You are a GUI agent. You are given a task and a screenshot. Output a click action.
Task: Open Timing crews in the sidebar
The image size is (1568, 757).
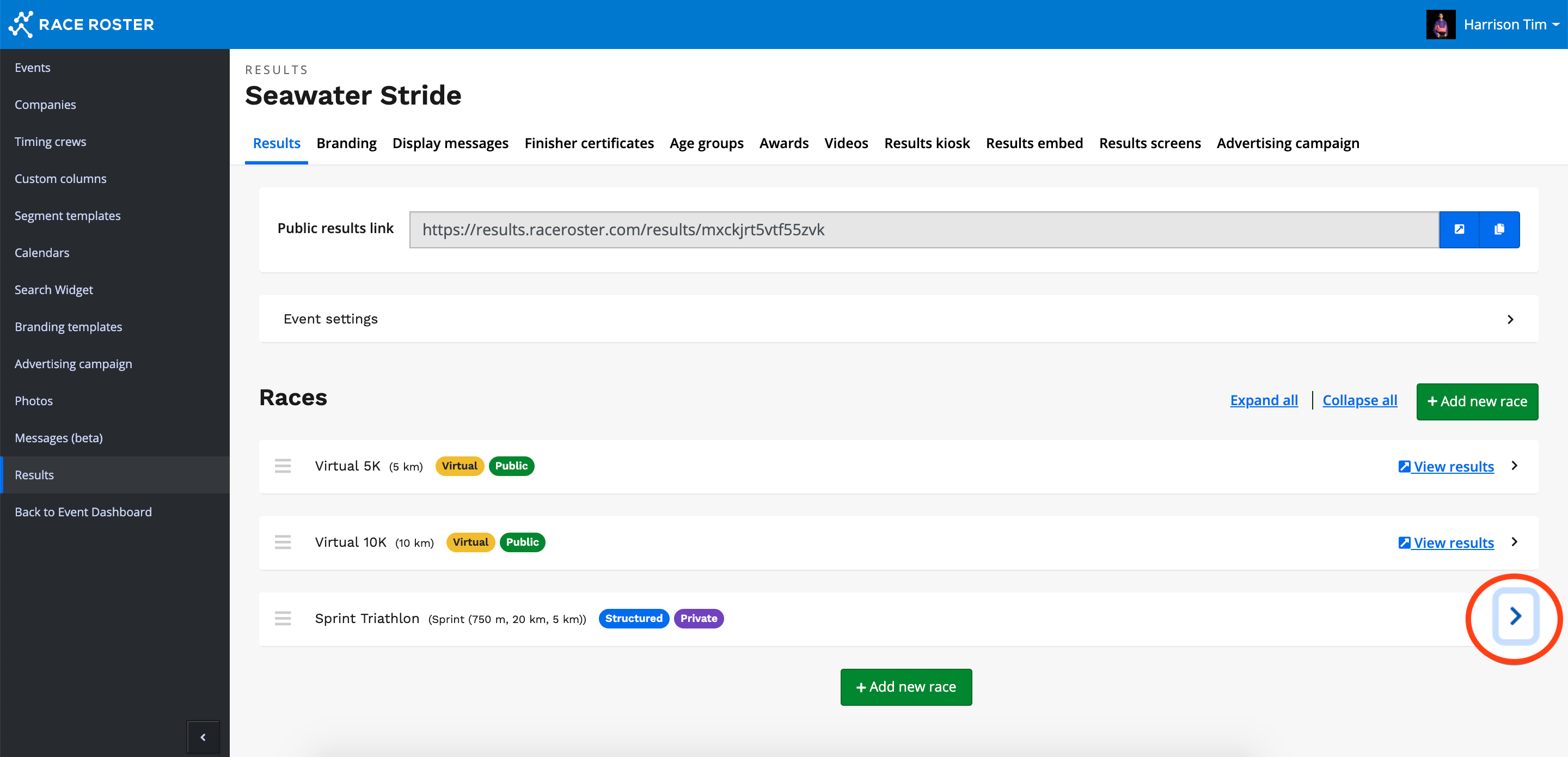click(x=51, y=142)
